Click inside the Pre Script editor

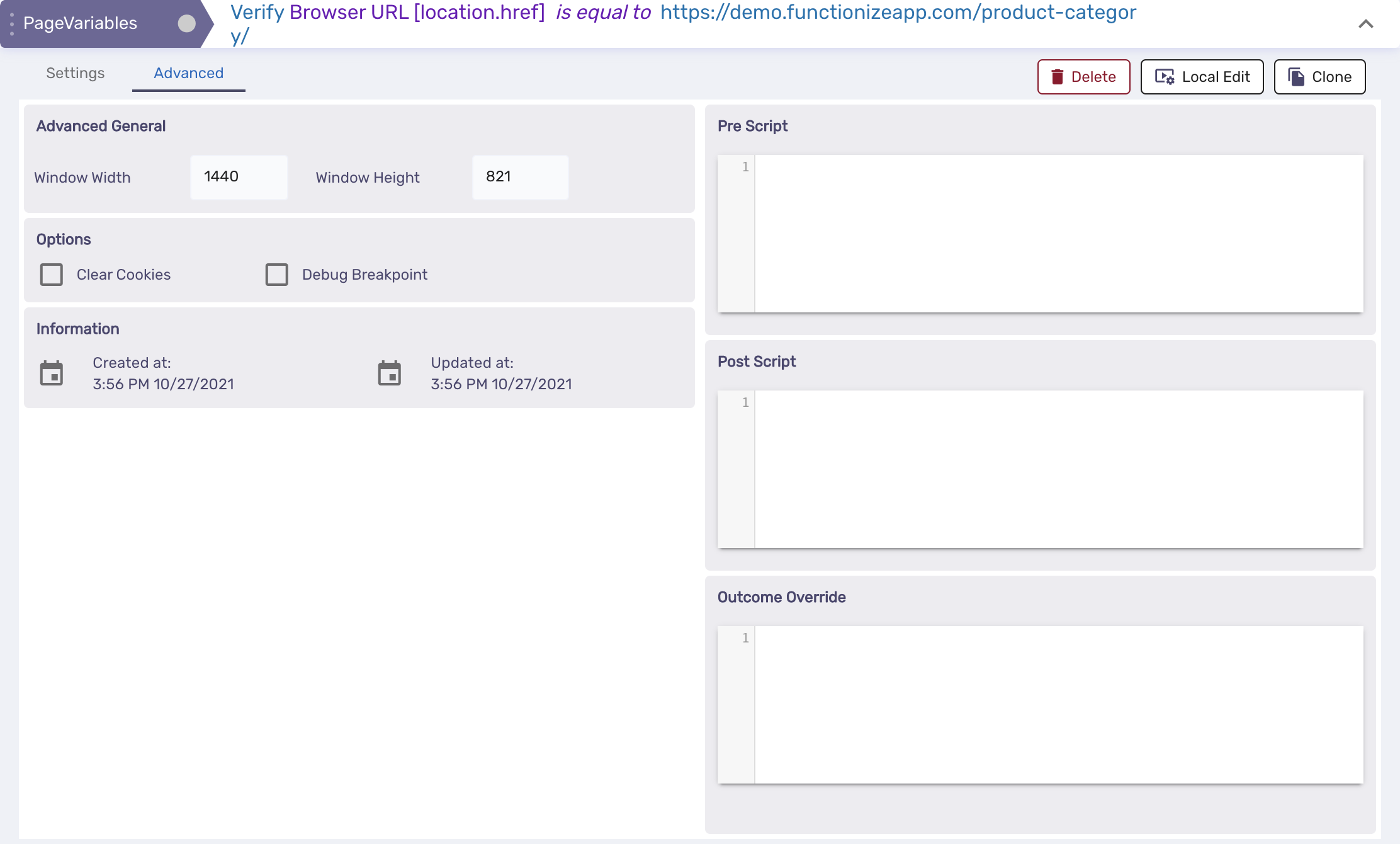click(1059, 234)
